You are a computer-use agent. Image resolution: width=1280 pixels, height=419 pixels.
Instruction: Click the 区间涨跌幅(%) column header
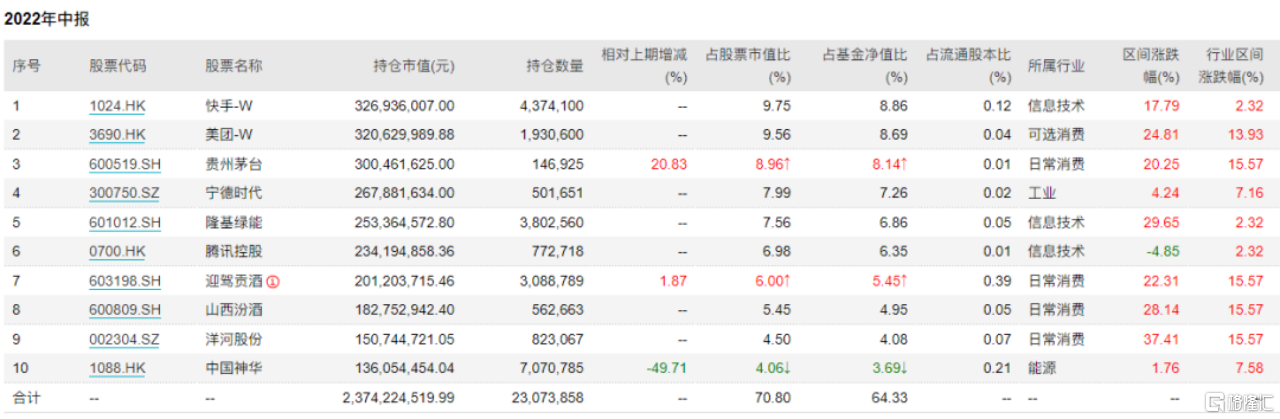click(x=1151, y=65)
